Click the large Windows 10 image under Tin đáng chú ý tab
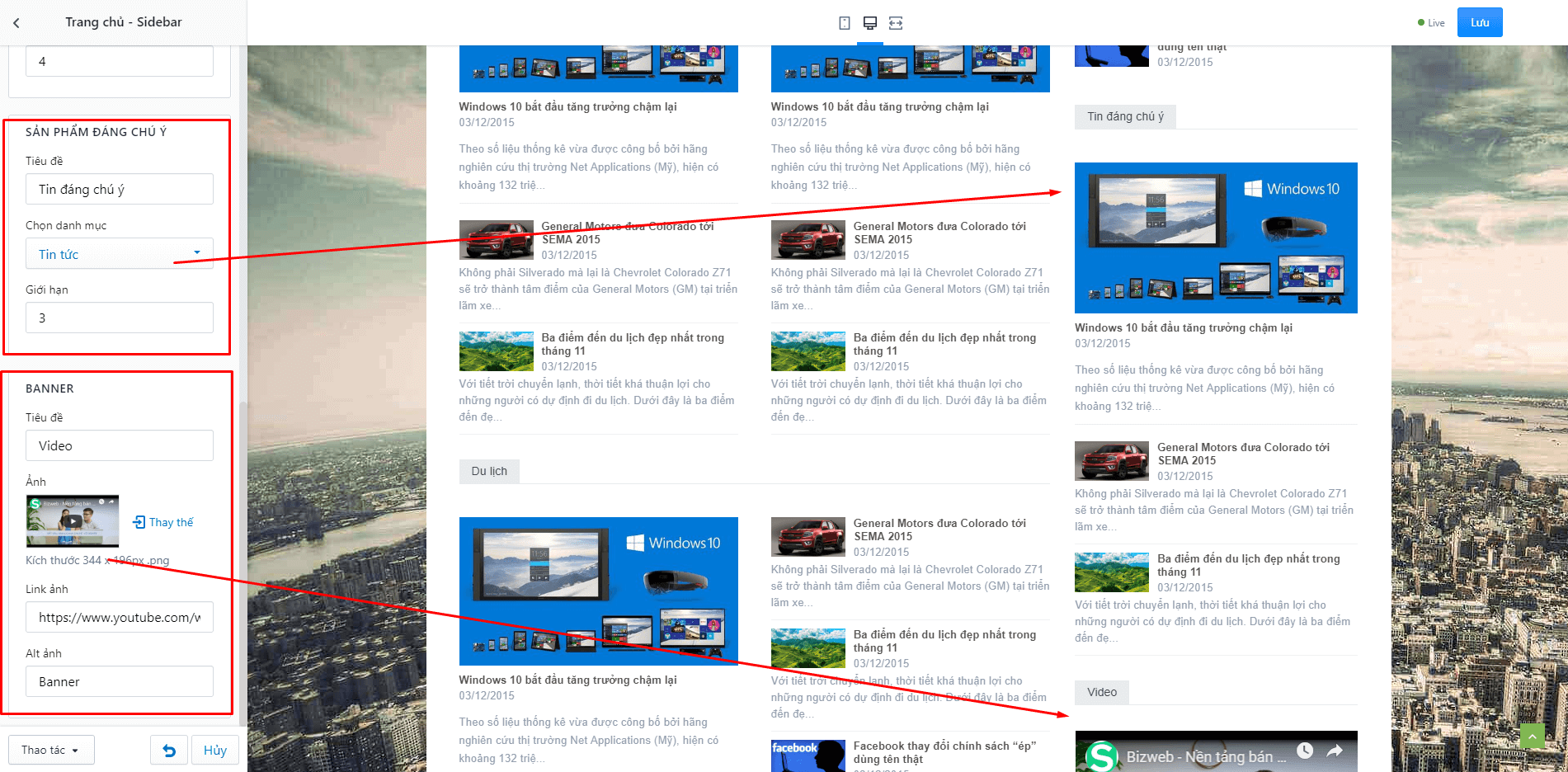The width and height of the screenshot is (1568, 772). tap(1216, 238)
